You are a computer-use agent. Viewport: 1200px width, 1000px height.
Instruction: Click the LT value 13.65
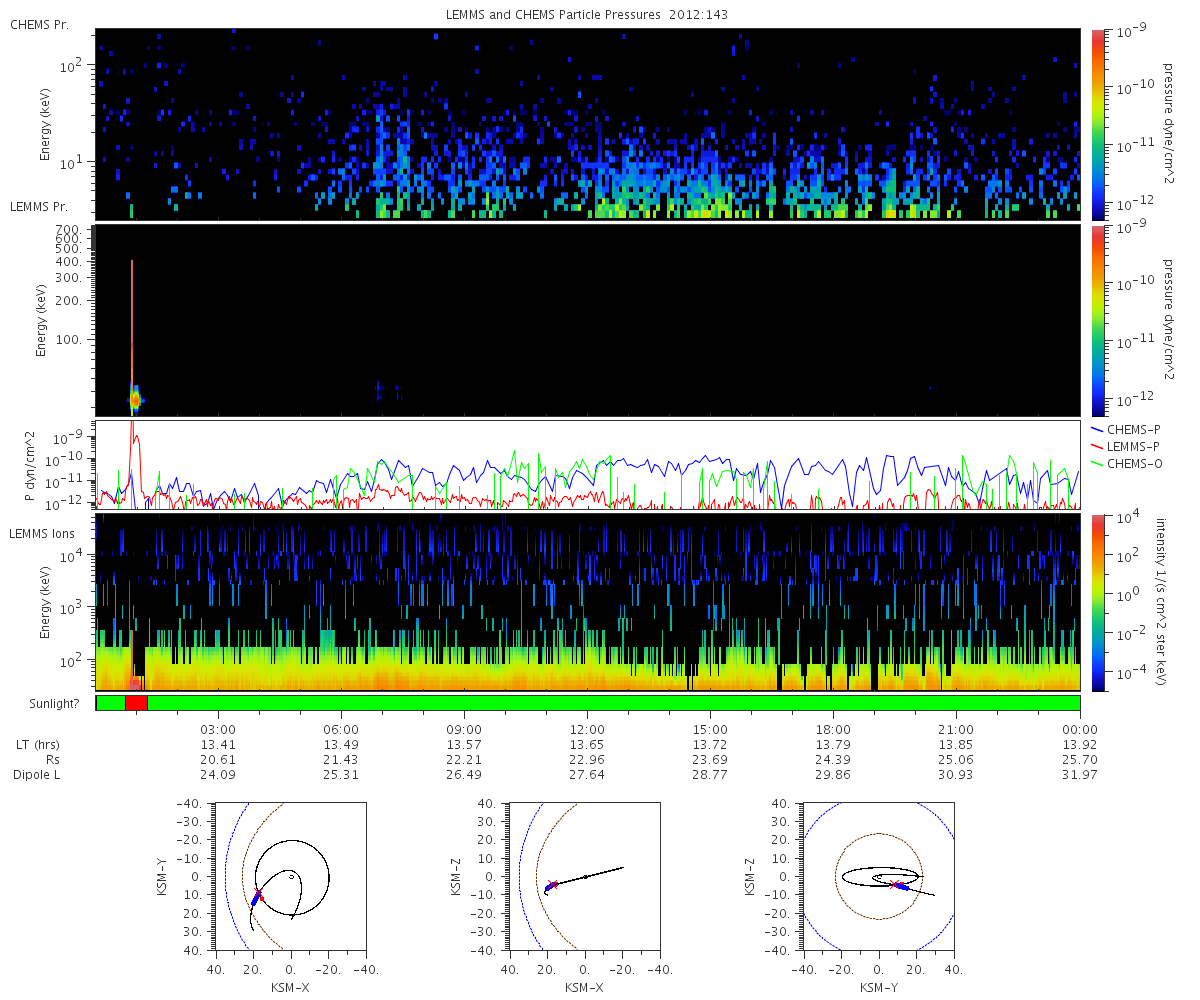pos(587,745)
